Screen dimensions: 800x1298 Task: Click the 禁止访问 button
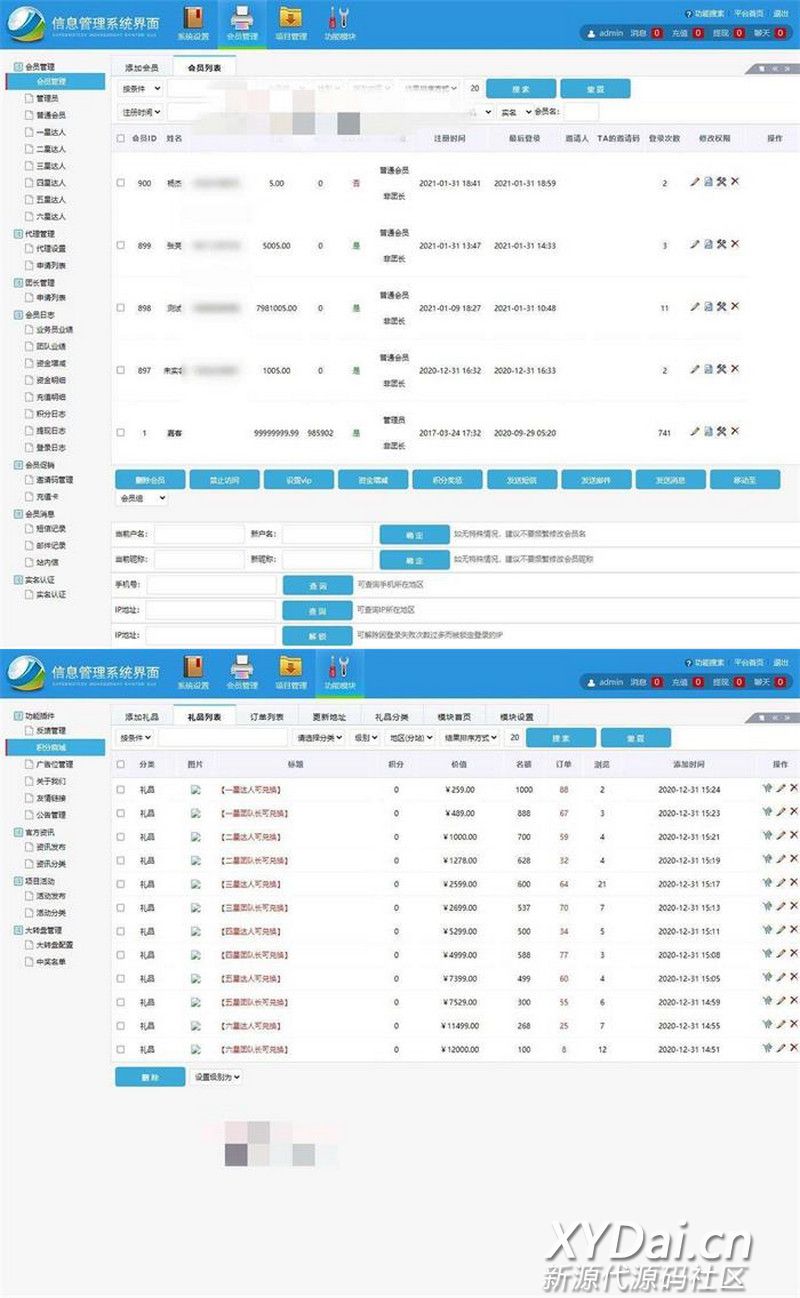(x=224, y=479)
